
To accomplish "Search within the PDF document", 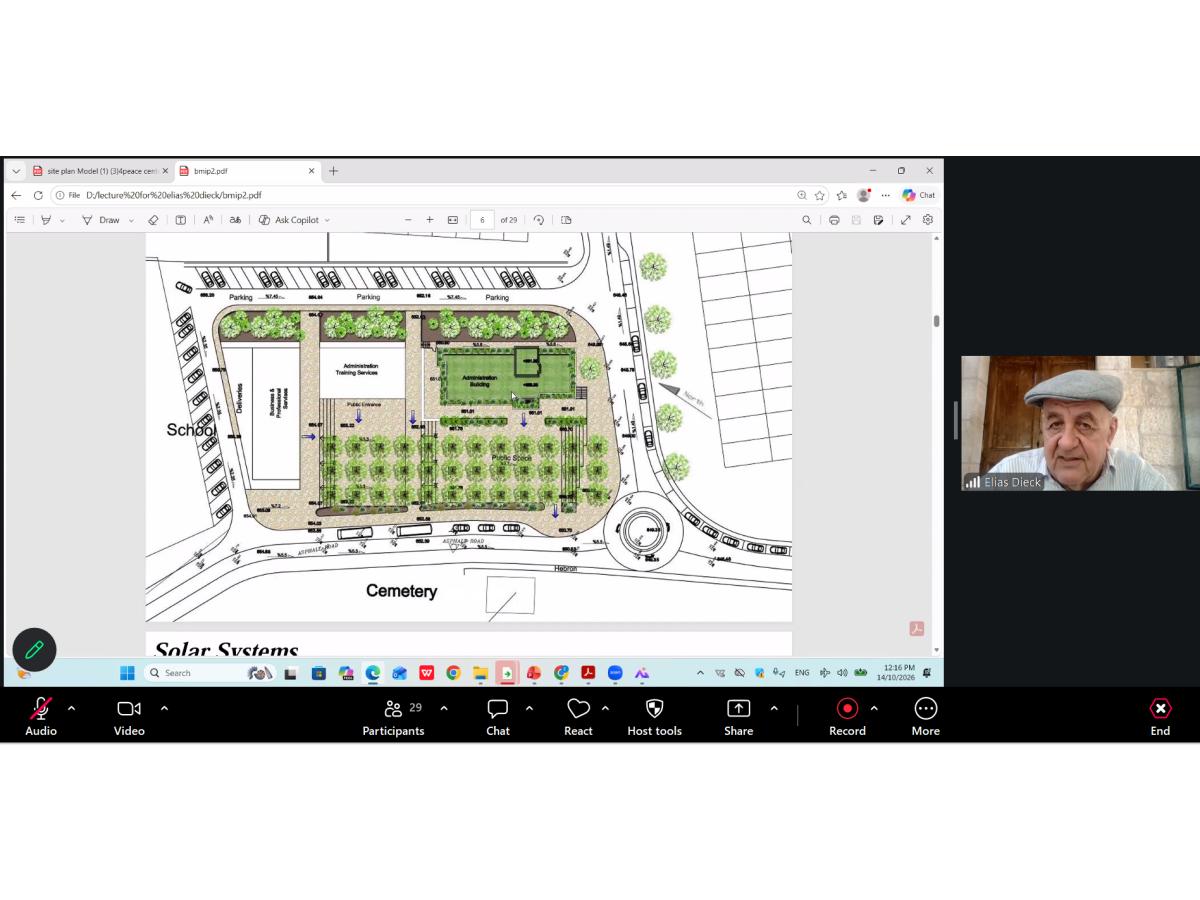I will coord(807,220).
